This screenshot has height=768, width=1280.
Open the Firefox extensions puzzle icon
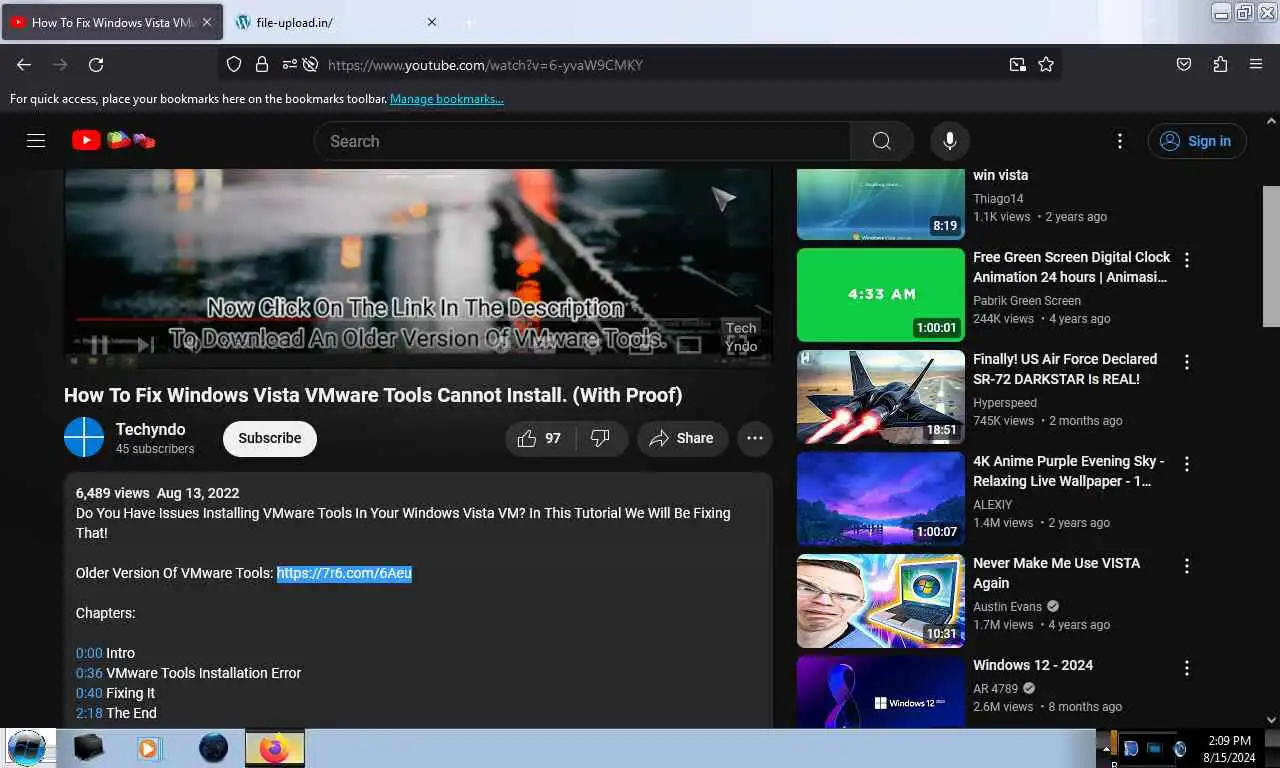1220,64
